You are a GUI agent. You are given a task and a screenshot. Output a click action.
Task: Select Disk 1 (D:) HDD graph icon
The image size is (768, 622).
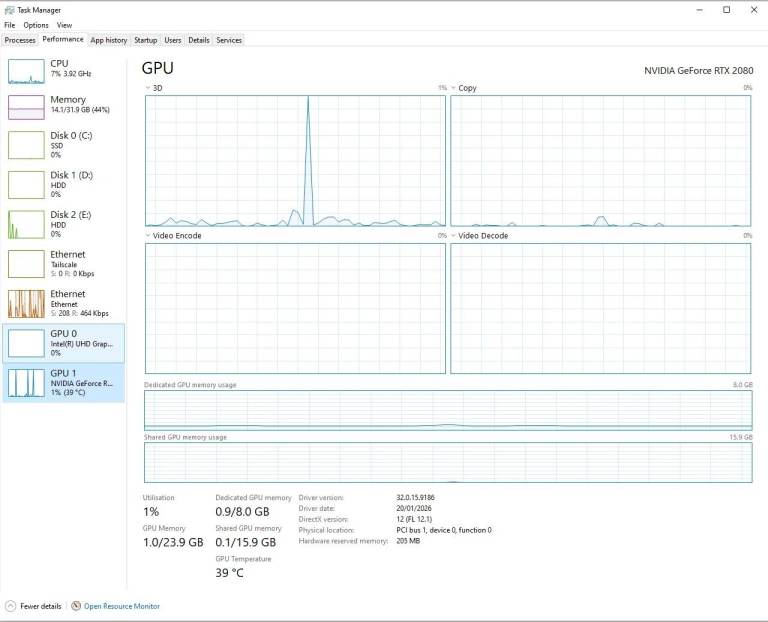point(26,185)
